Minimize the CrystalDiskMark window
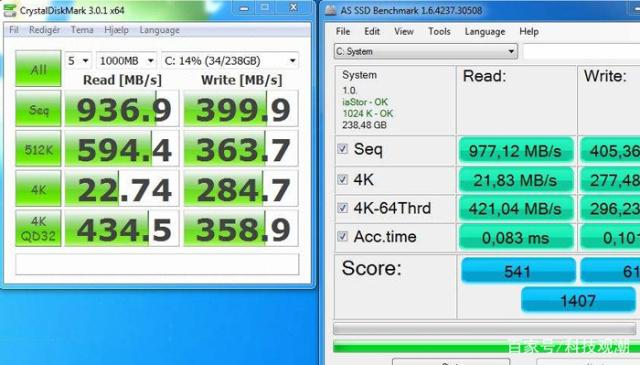Viewport: 640px width, 365px height. point(244,8)
